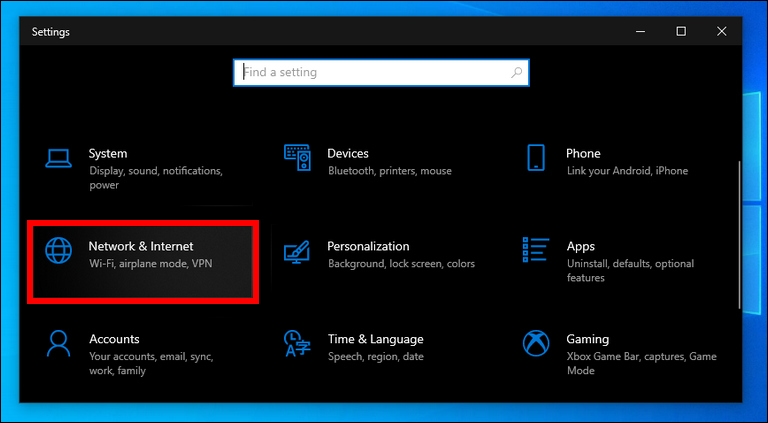768x423 pixels.
Task: Click 'Speech, region, date' description
Action: pos(376,356)
